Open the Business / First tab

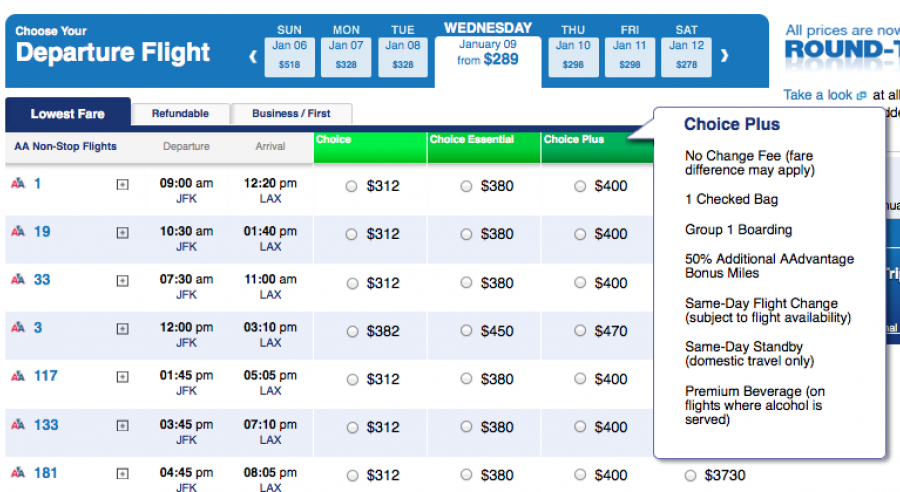(x=291, y=114)
